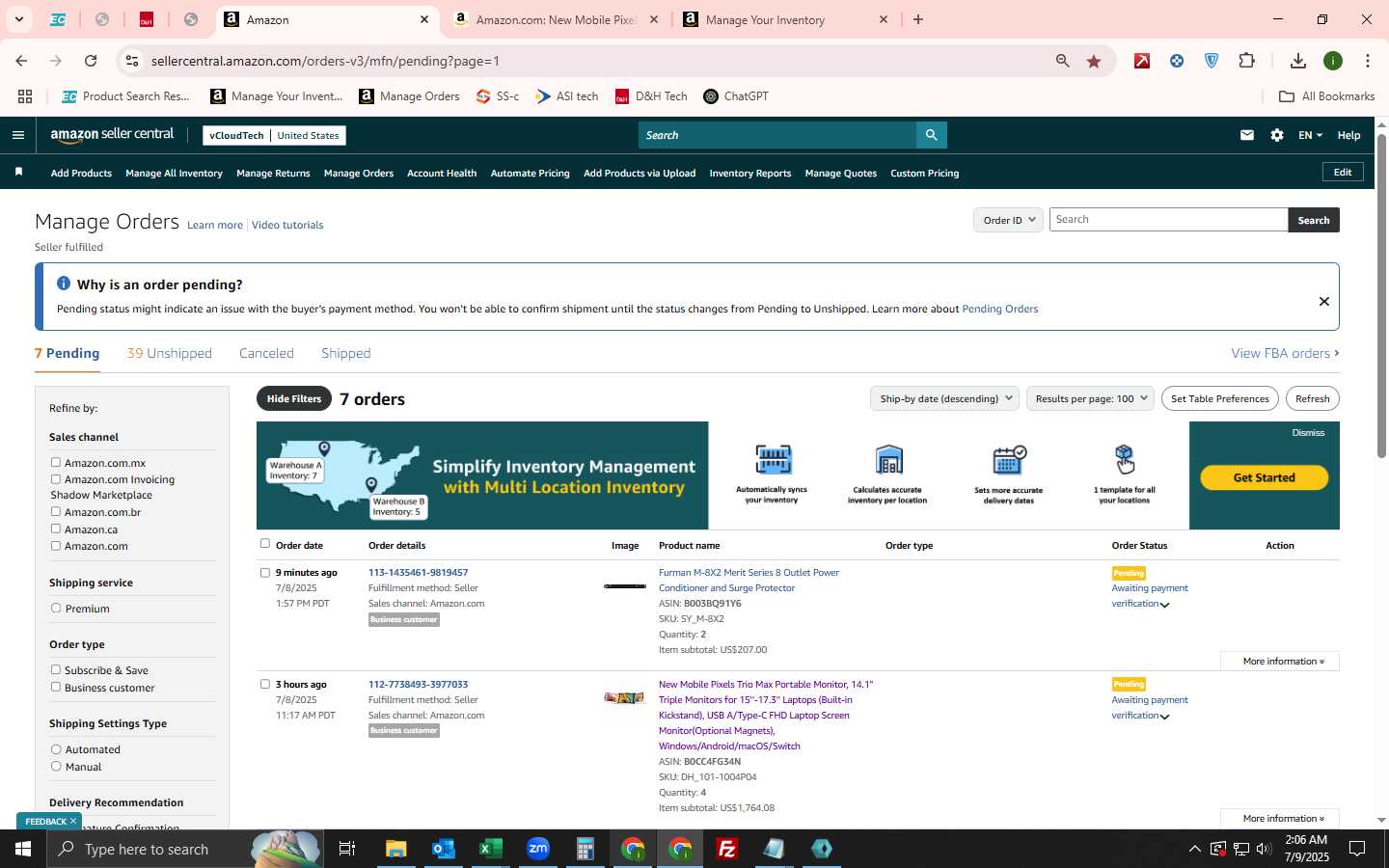Open the Ship-by date sort dropdown

click(x=944, y=398)
